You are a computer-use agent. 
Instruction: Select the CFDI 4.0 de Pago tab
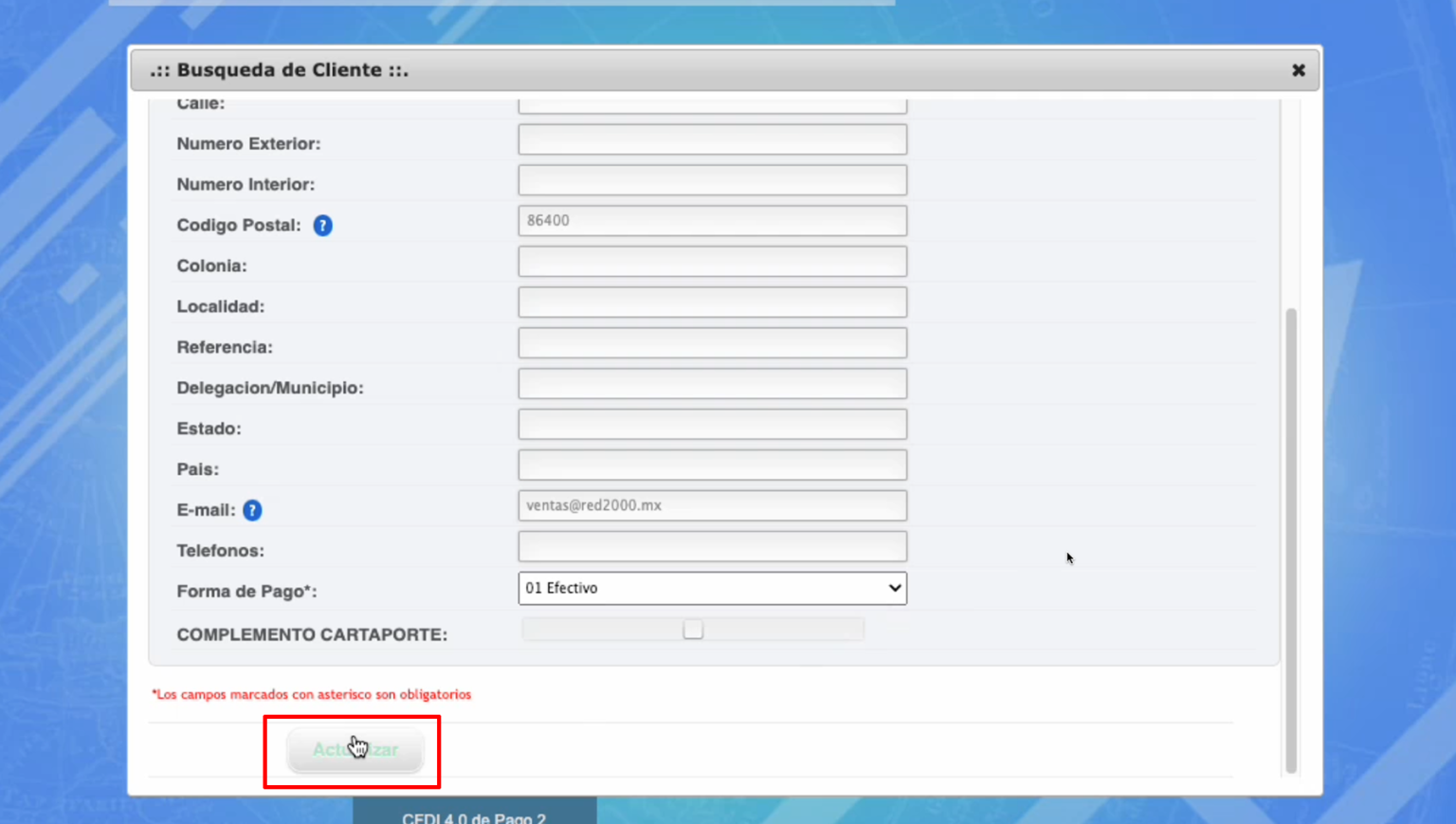point(474,815)
